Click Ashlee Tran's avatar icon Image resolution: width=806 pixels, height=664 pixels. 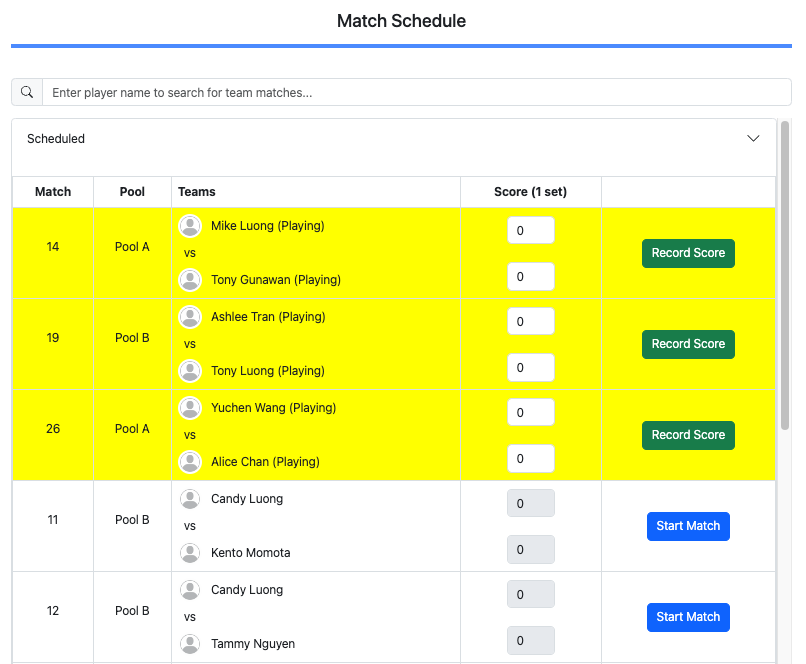(x=190, y=317)
